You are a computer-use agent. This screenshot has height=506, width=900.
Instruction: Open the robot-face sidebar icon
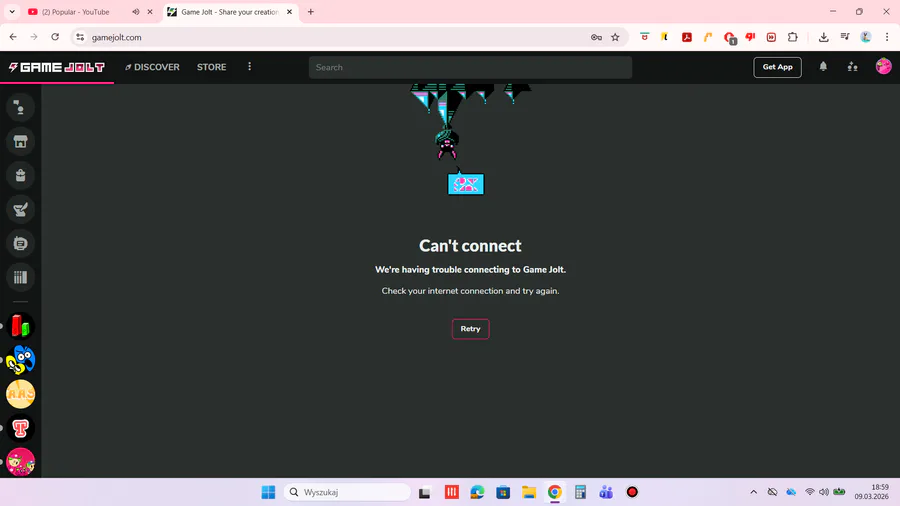pos(20,243)
